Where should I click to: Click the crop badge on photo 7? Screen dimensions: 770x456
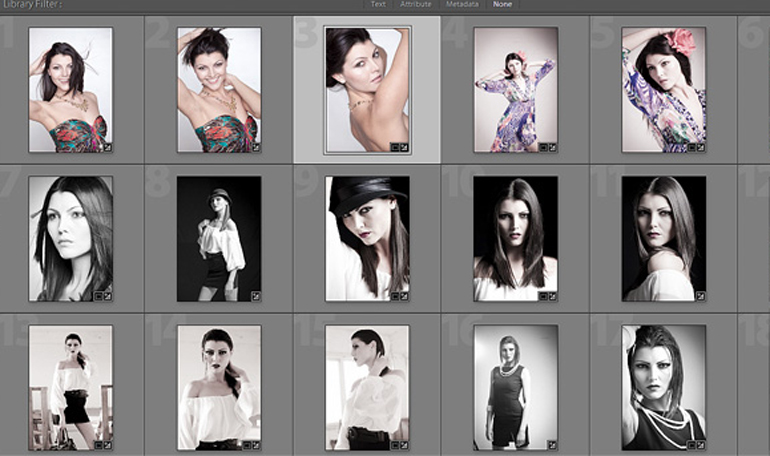[x=97, y=296]
